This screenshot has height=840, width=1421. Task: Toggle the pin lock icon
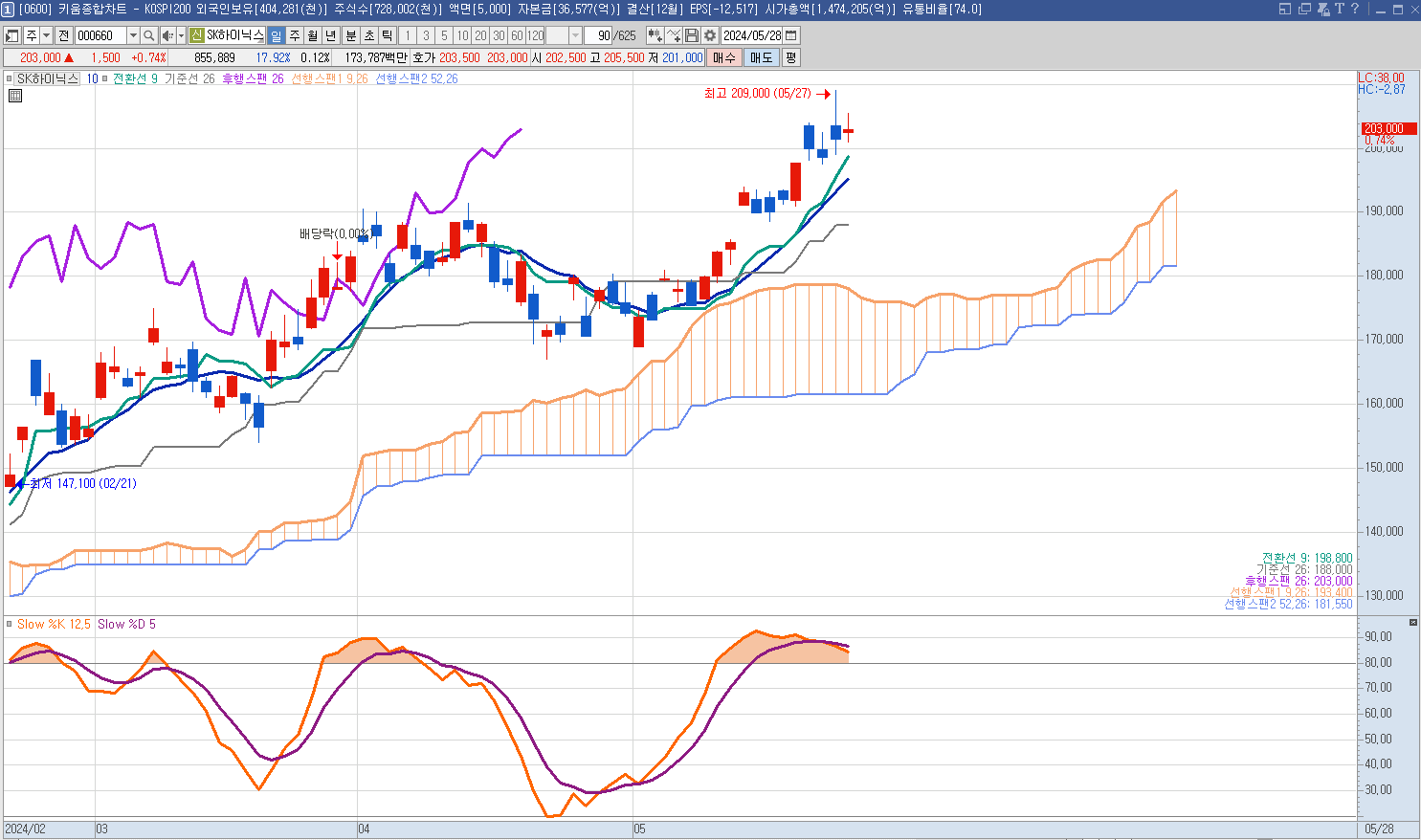click(1322, 9)
